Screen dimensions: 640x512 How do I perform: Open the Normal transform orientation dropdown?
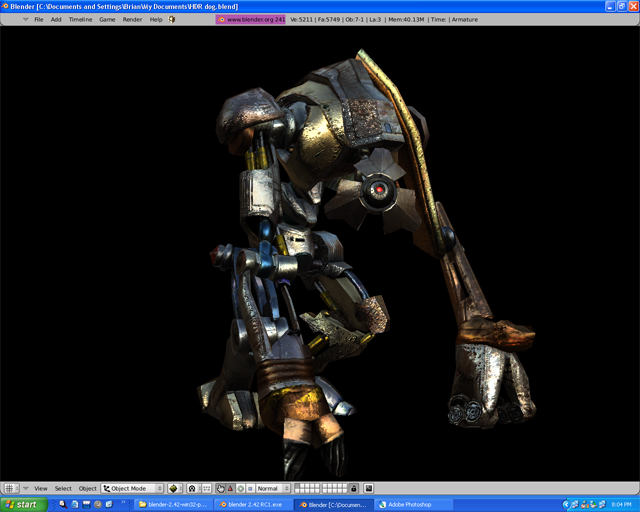coord(273,488)
